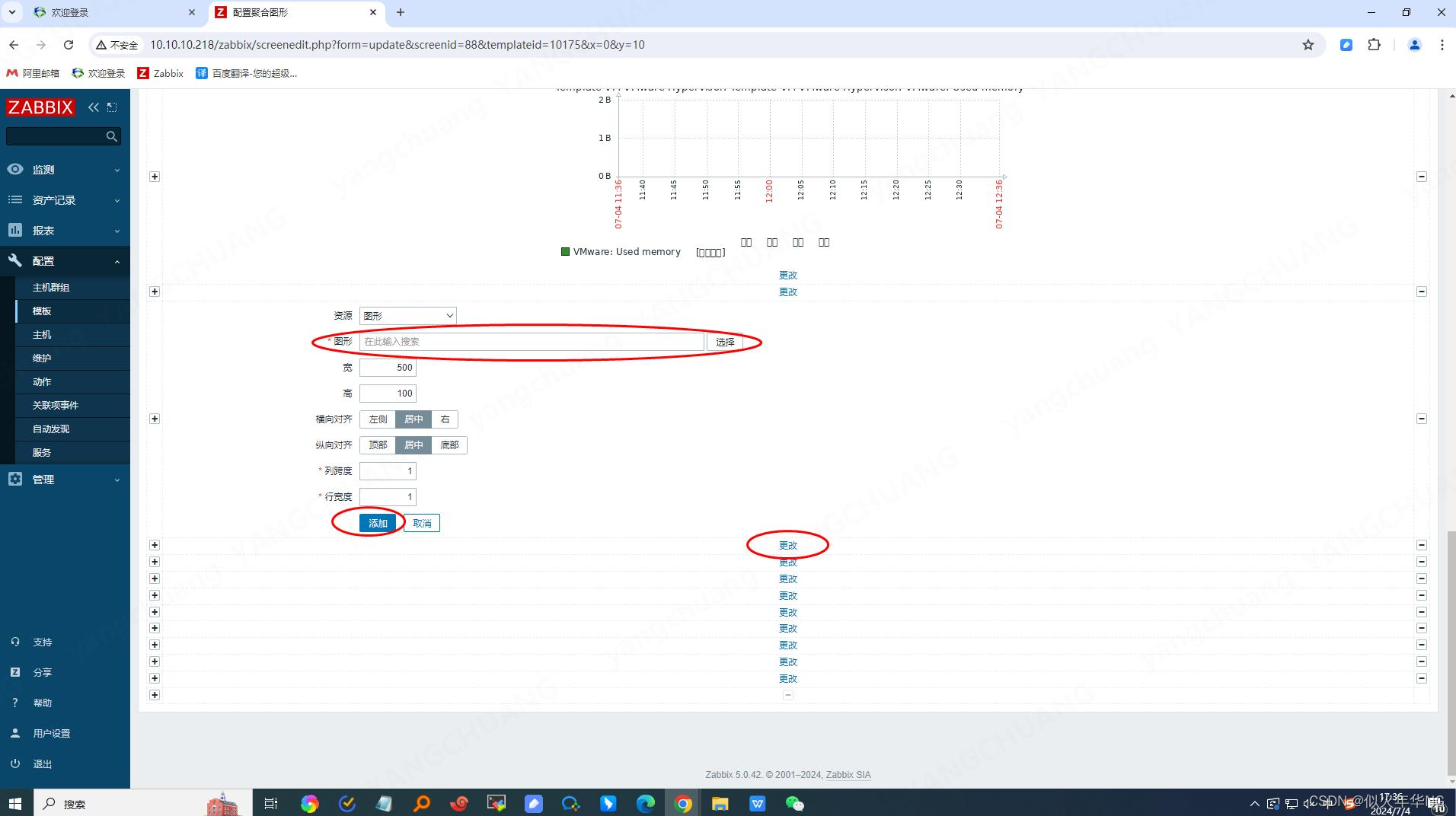Click the 选择 button next to graph field
This screenshot has width=1456, height=816.
tap(725, 343)
